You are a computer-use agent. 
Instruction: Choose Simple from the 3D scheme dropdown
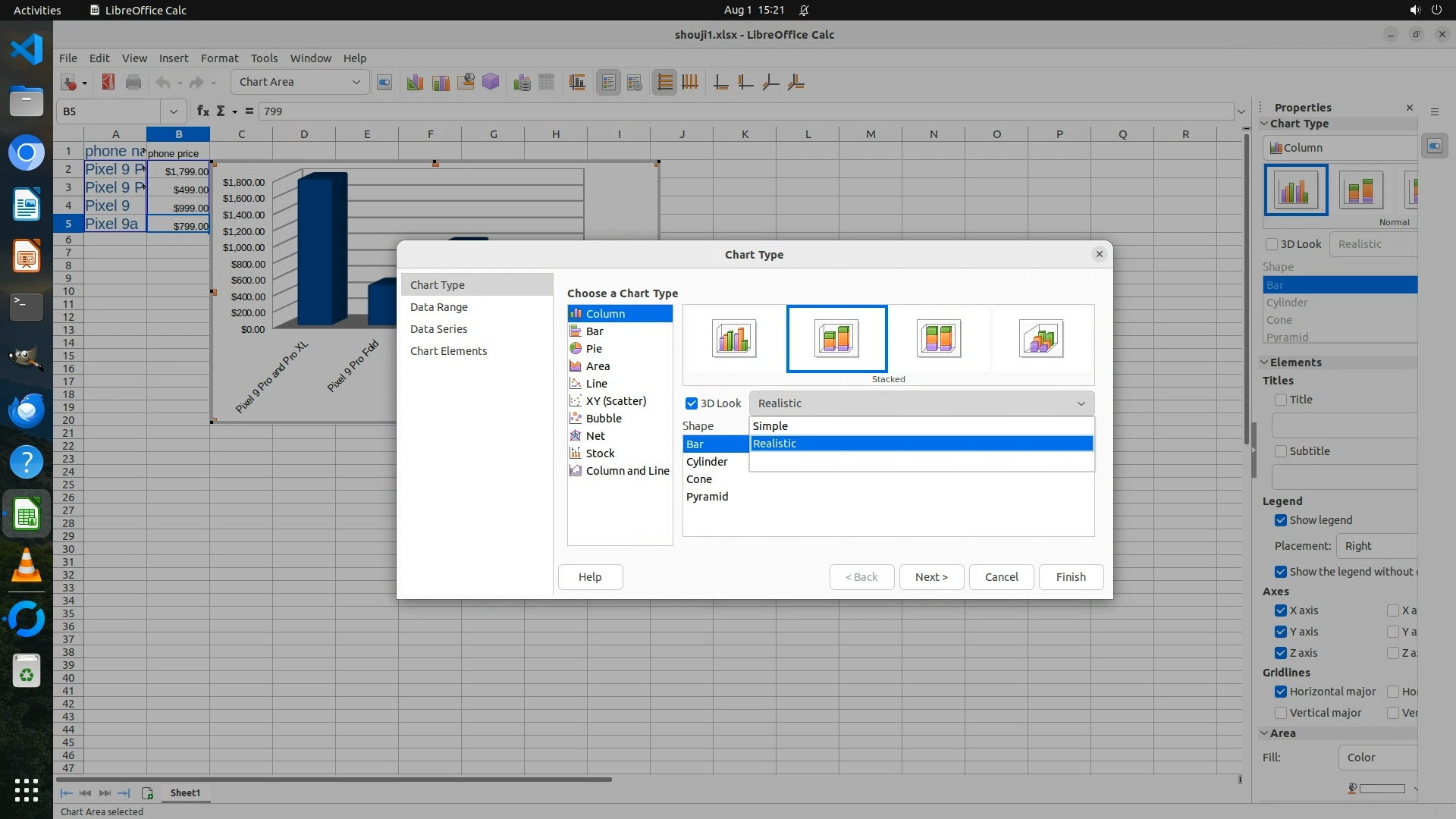[x=770, y=426]
